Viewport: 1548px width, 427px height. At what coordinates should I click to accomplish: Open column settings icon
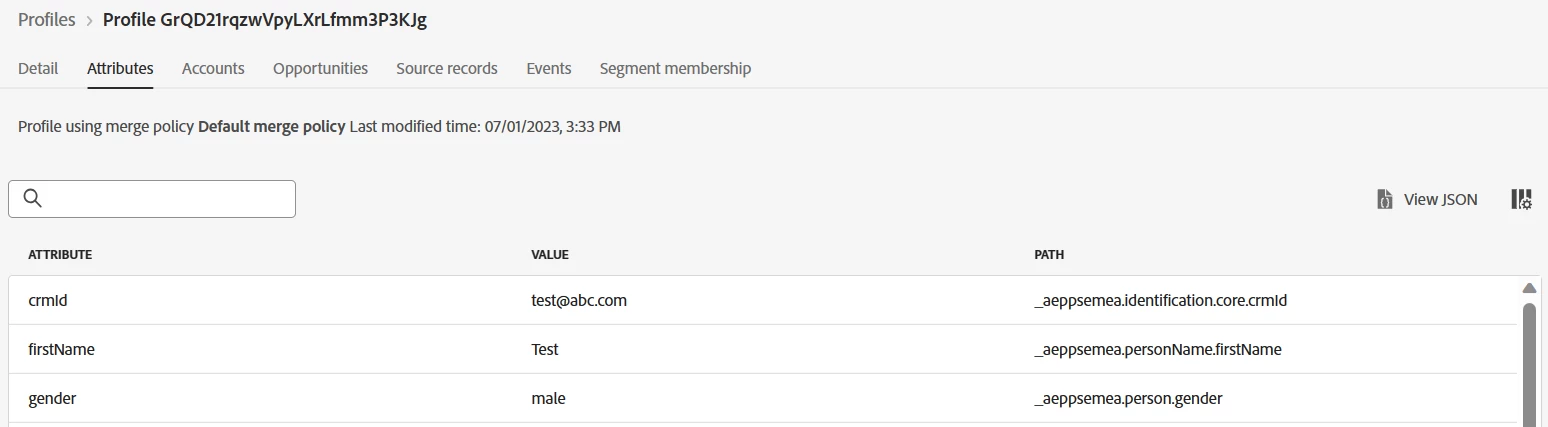tap(1521, 199)
